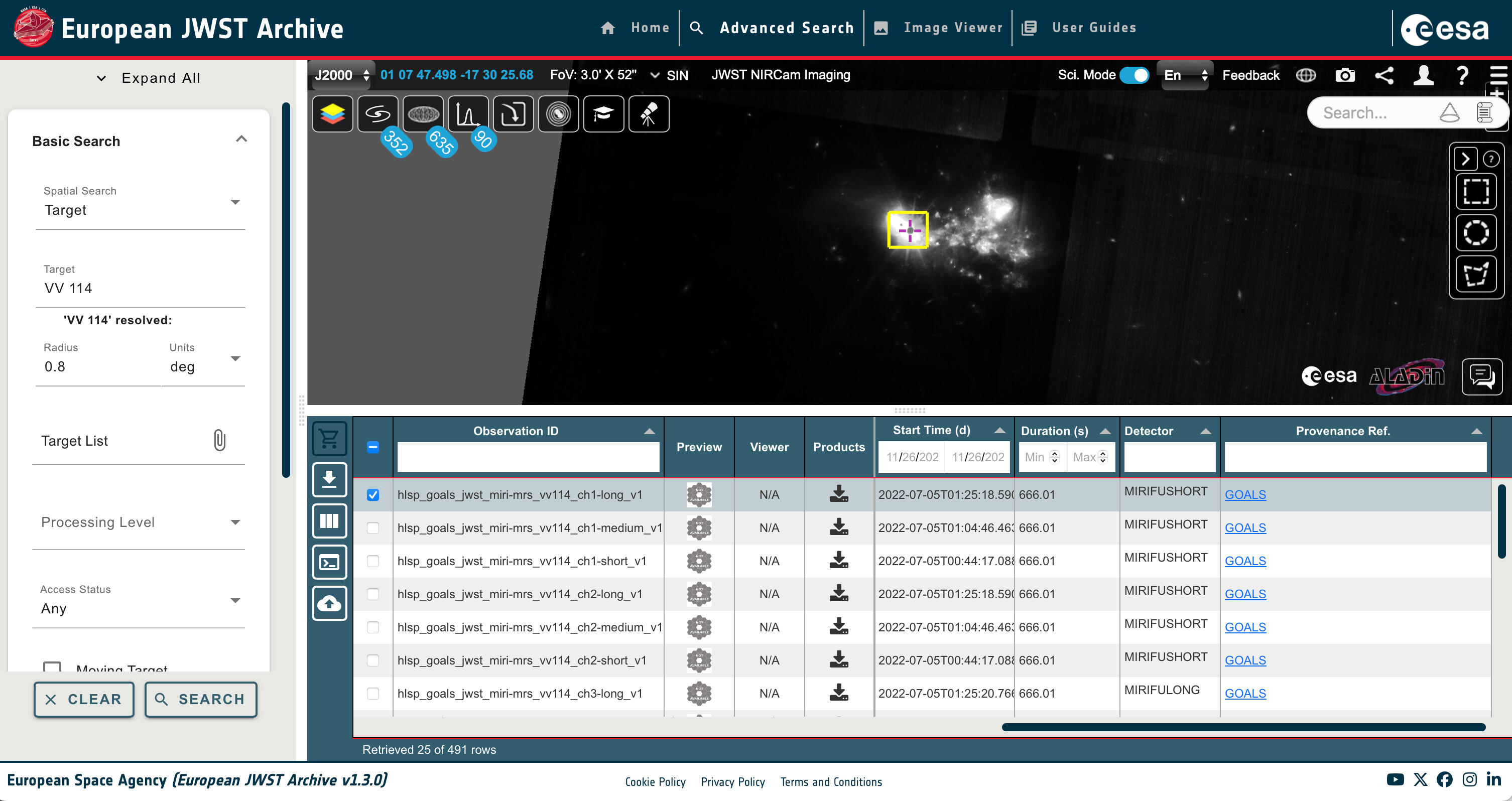Image resolution: width=1512 pixels, height=801 pixels.
Task: Click the cloud upload icon
Action: point(329,603)
